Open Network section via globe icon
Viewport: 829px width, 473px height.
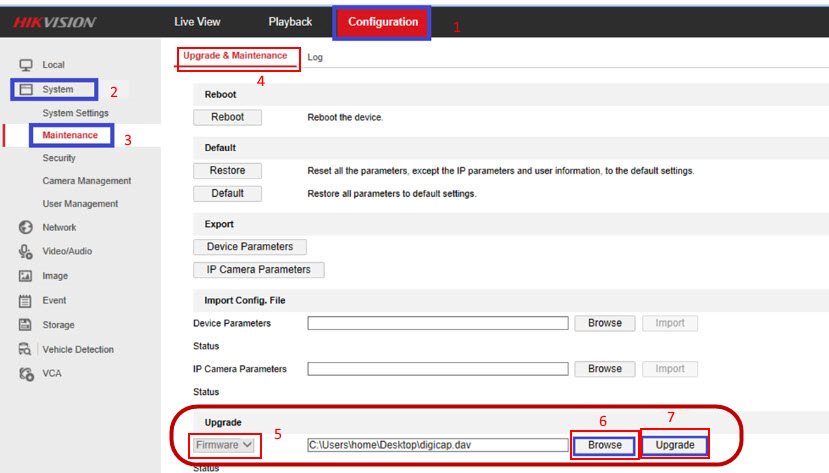[26, 227]
